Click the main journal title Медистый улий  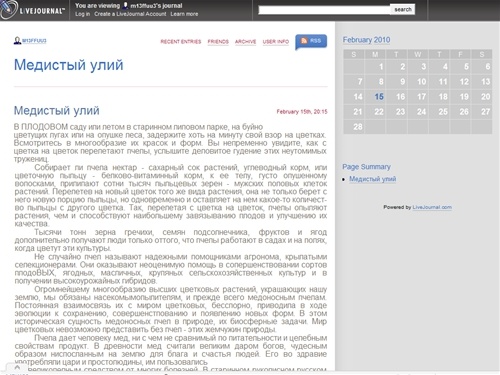[68, 65]
